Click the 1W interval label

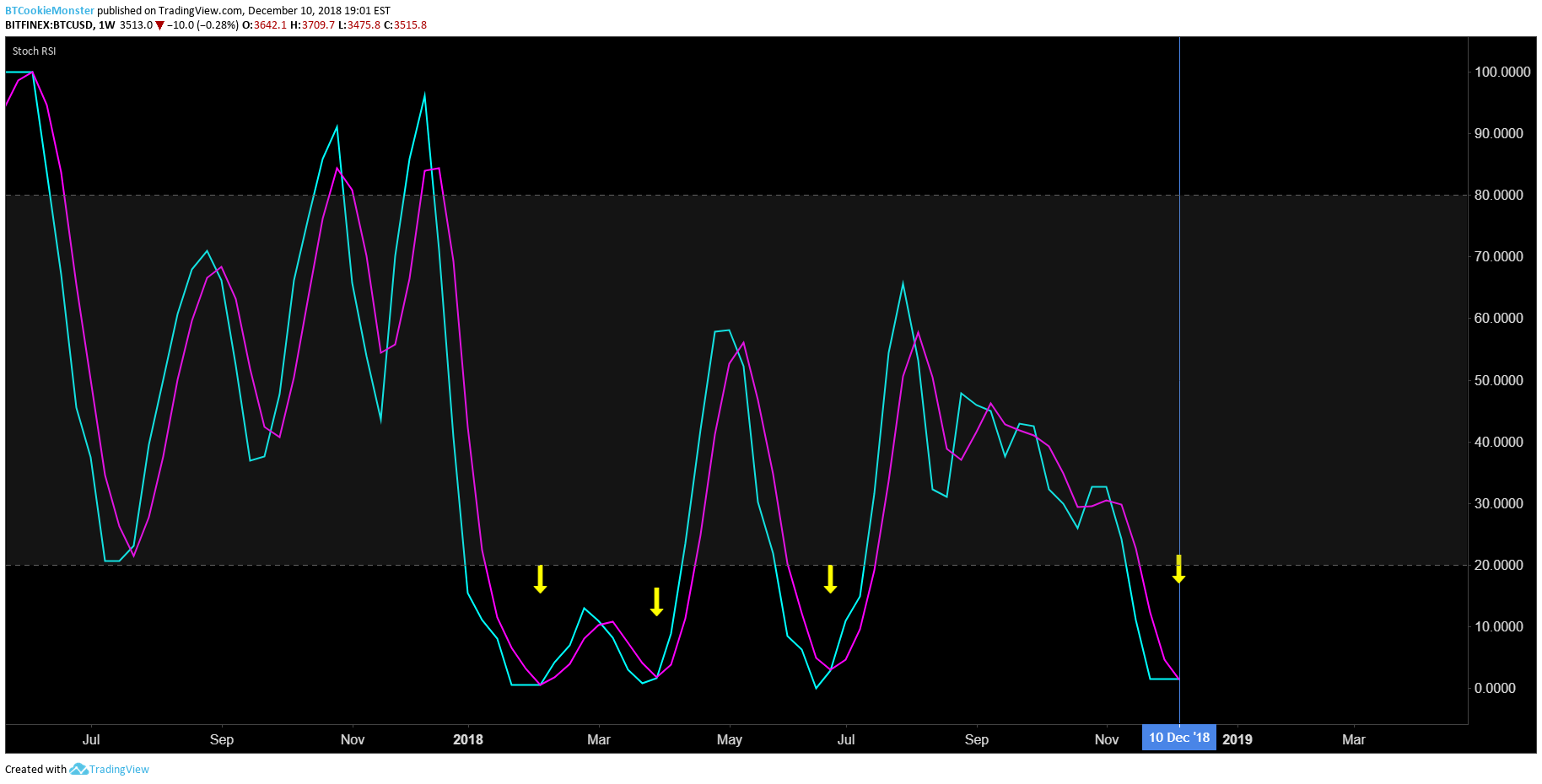[106, 25]
